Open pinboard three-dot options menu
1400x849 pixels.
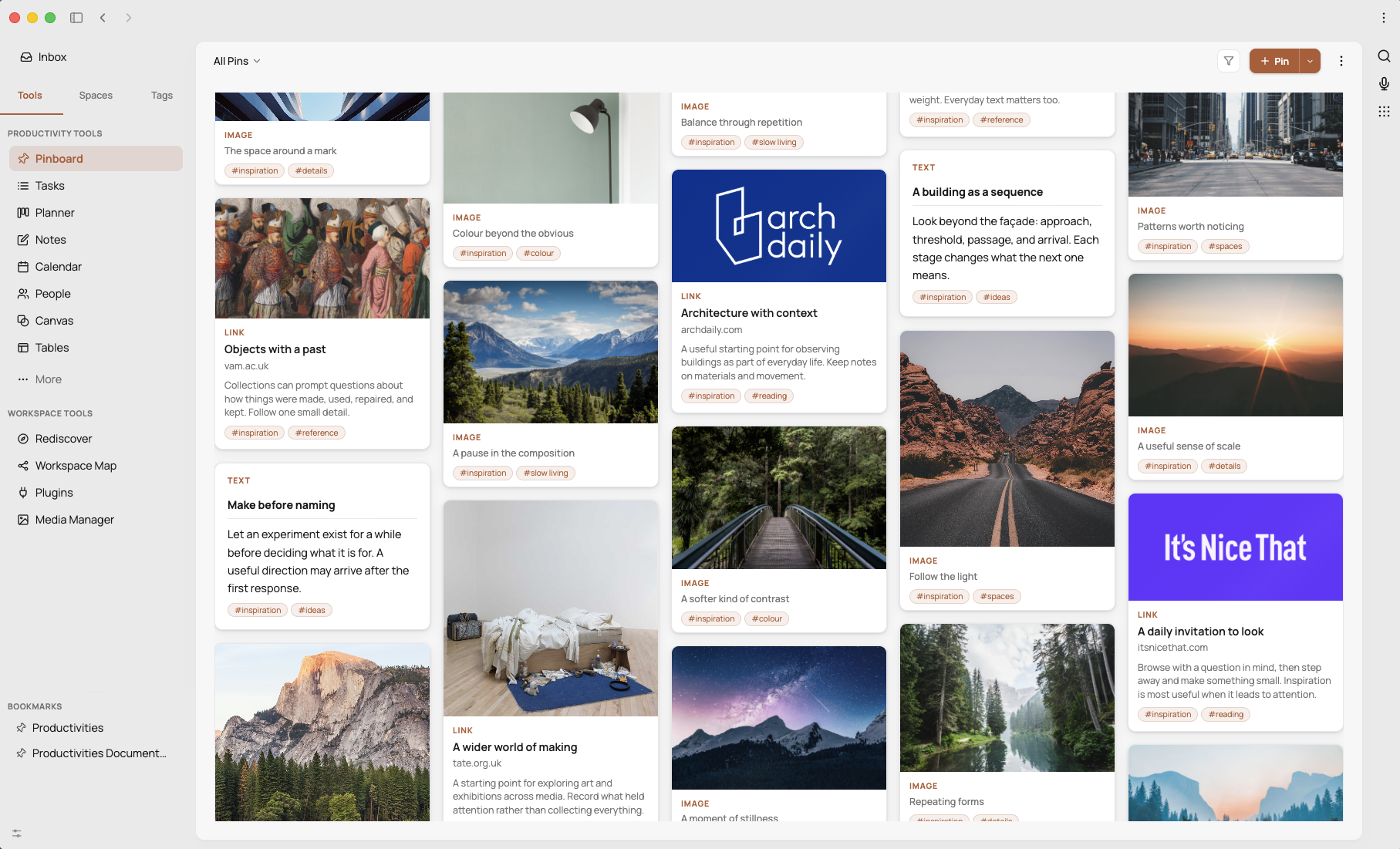pyautogui.click(x=1341, y=61)
